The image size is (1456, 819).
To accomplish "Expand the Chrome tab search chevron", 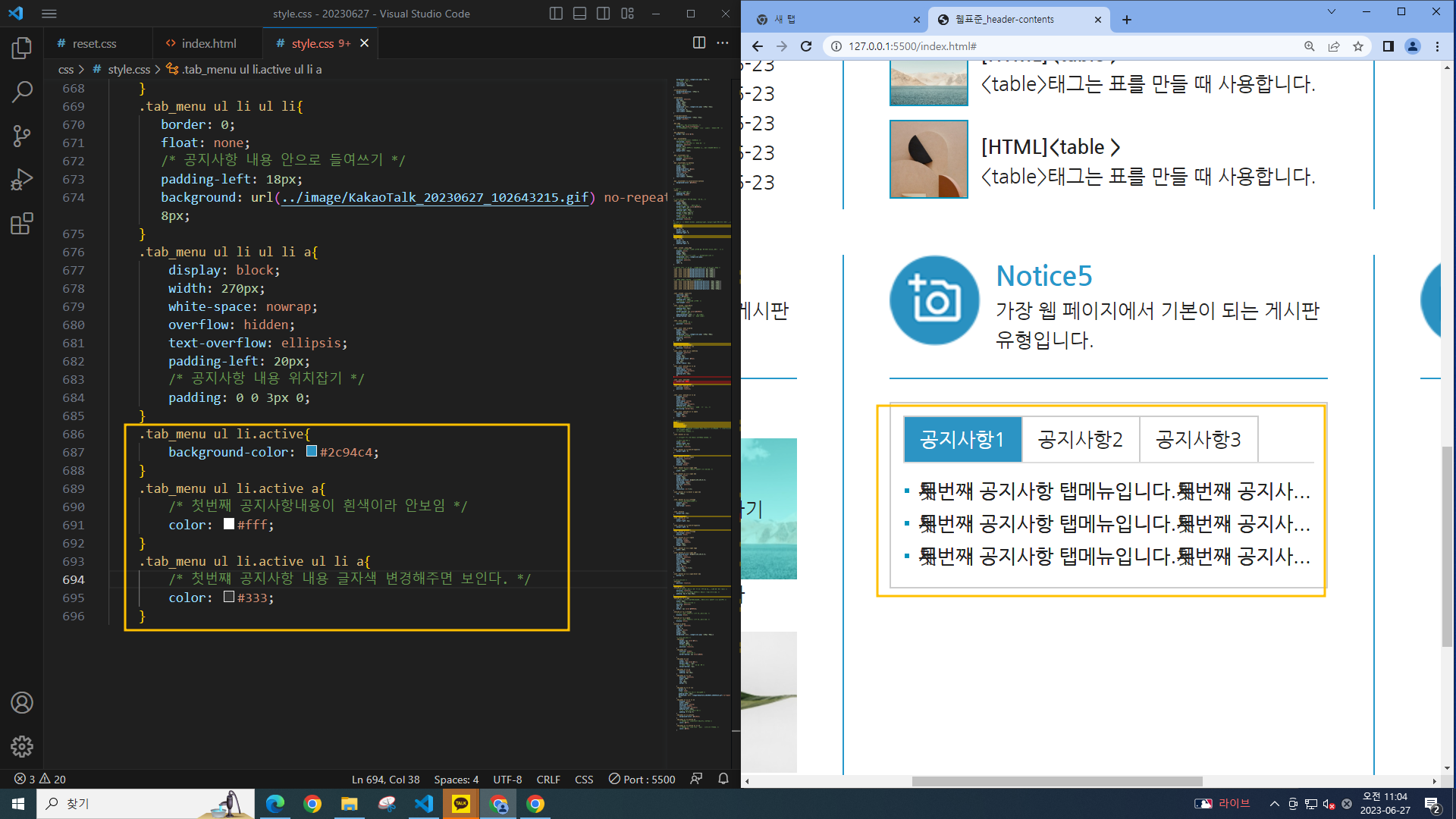I will [x=1331, y=12].
